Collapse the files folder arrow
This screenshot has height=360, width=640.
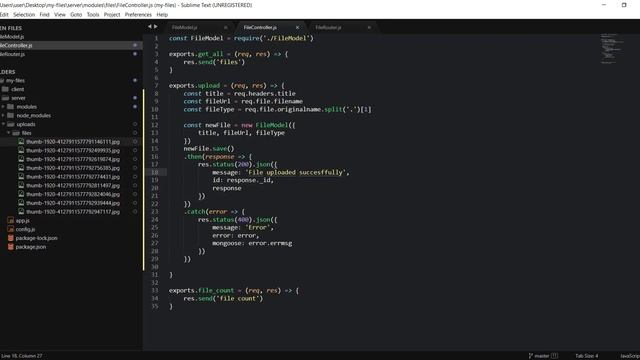[x=8, y=133]
